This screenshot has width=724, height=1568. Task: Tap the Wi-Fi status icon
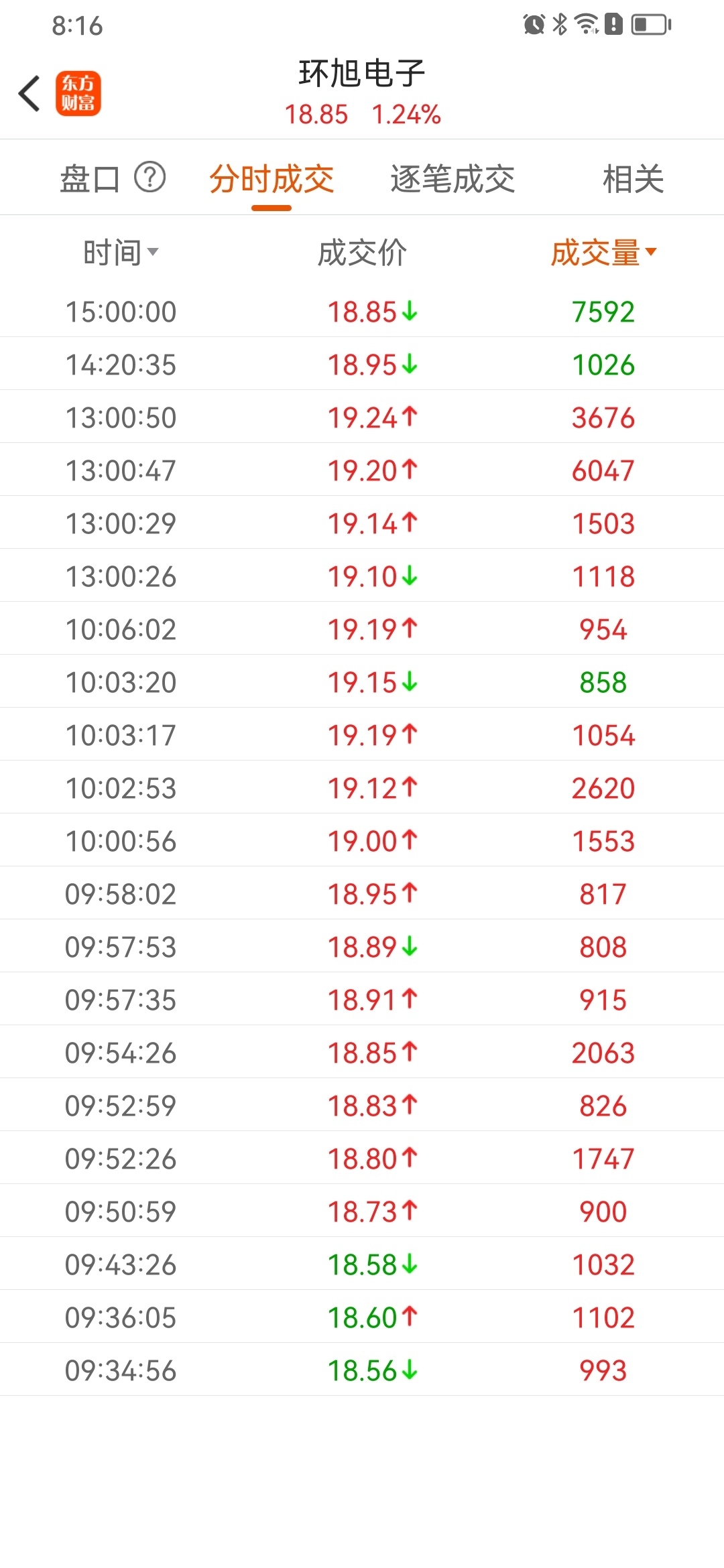click(x=587, y=25)
